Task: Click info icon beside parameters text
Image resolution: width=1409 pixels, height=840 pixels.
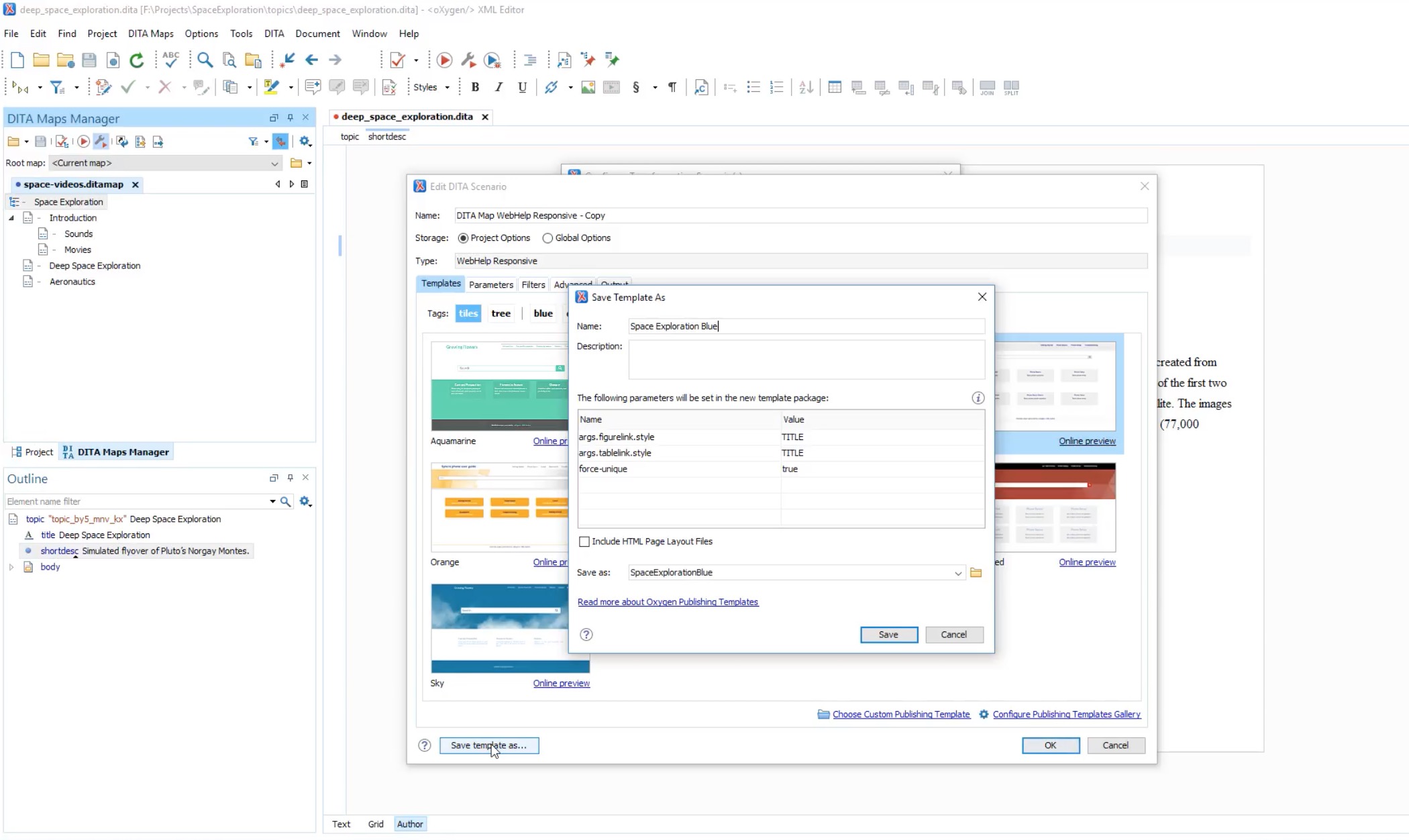Action: pyautogui.click(x=978, y=398)
